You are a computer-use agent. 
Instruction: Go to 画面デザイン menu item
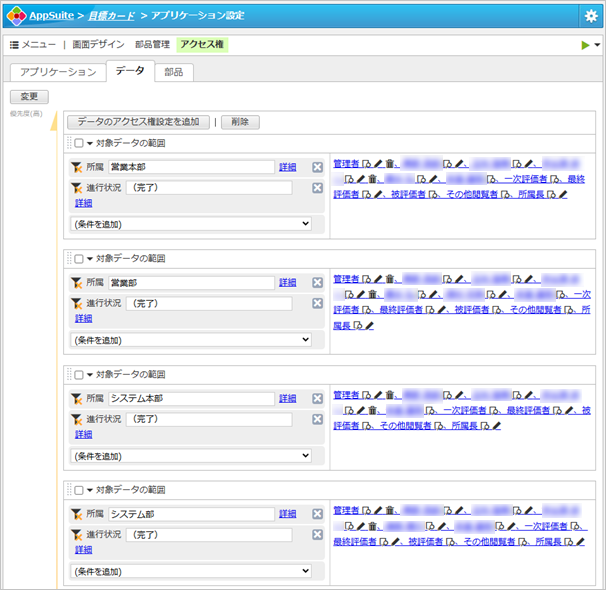click(99, 44)
